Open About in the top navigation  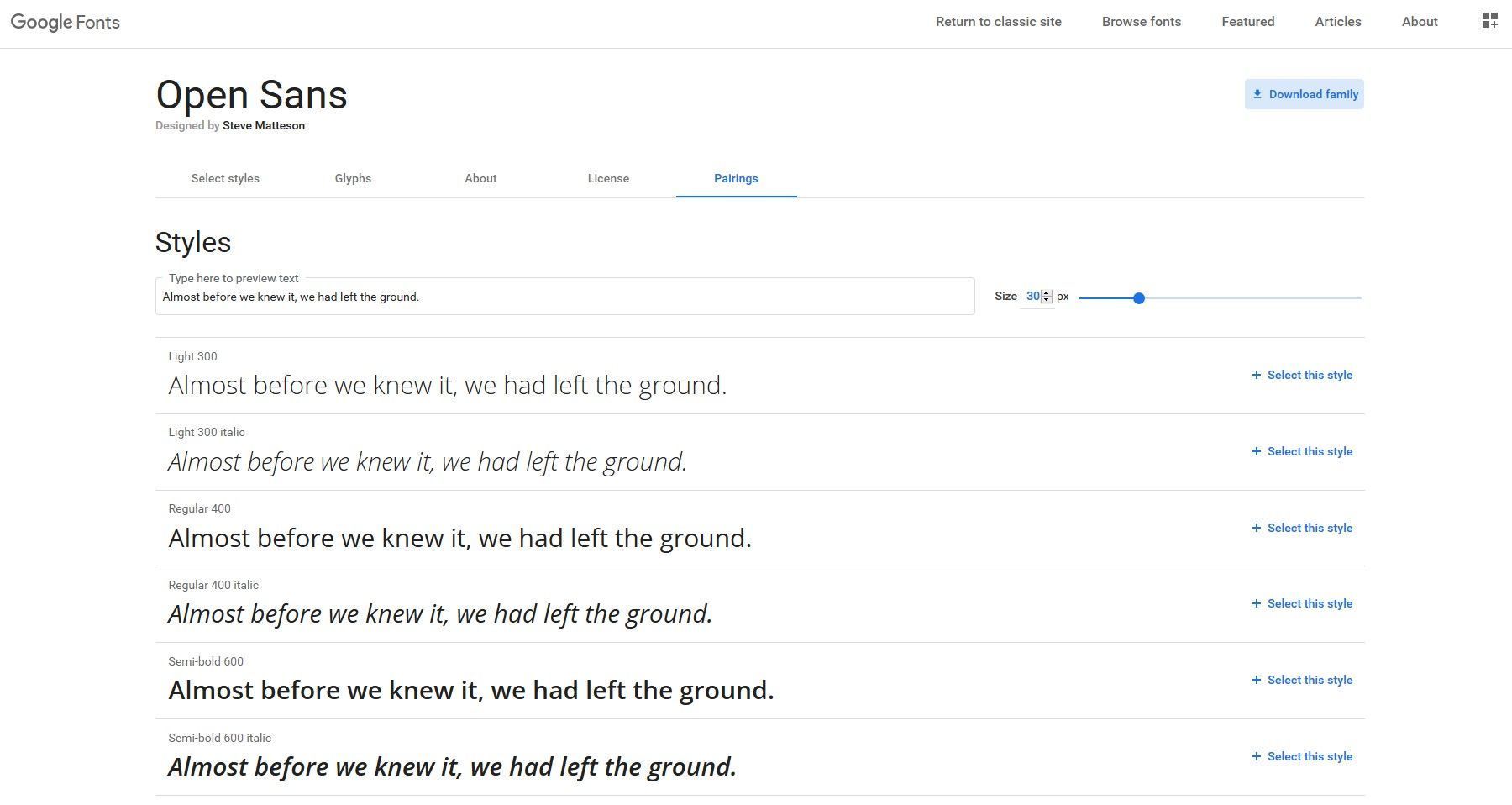coord(1420,22)
